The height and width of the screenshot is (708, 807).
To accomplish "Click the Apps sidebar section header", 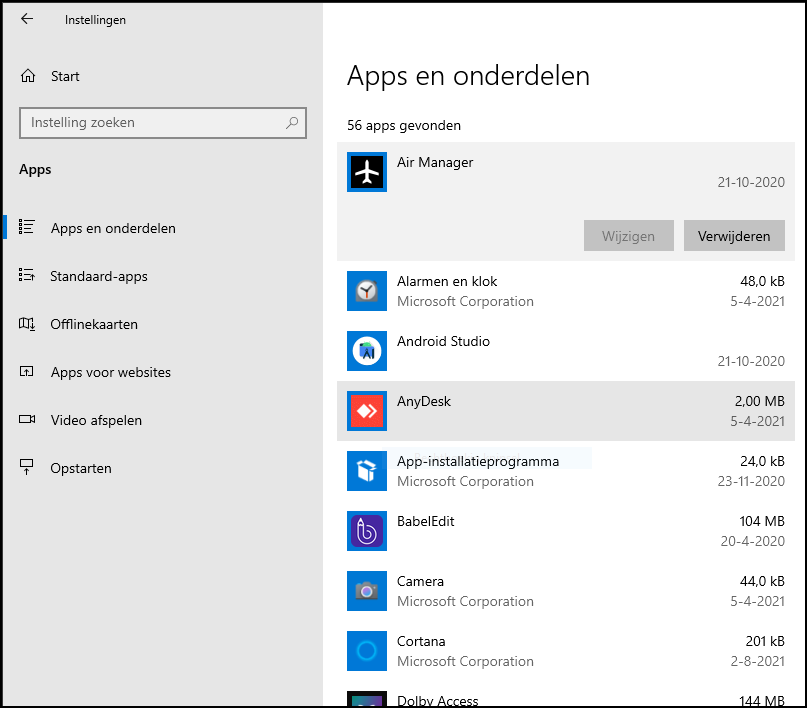I will coord(35,169).
